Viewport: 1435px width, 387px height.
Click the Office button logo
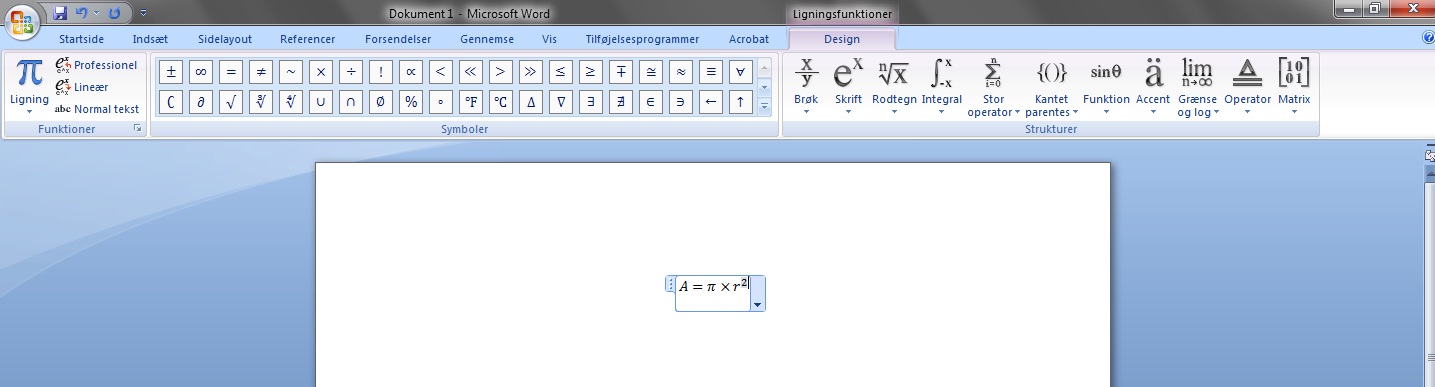pyautogui.click(x=22, y=22)
